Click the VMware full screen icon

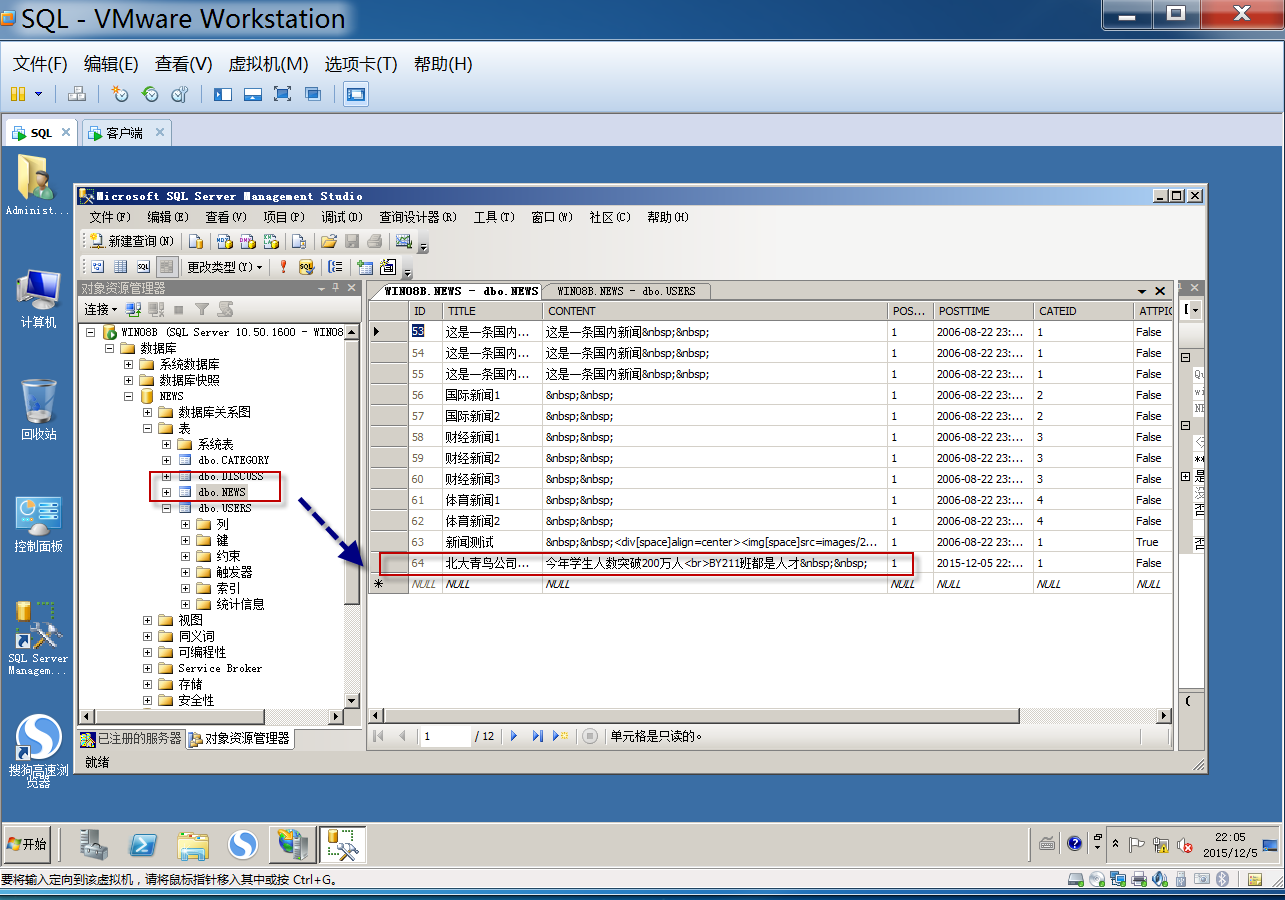[283, 94]
